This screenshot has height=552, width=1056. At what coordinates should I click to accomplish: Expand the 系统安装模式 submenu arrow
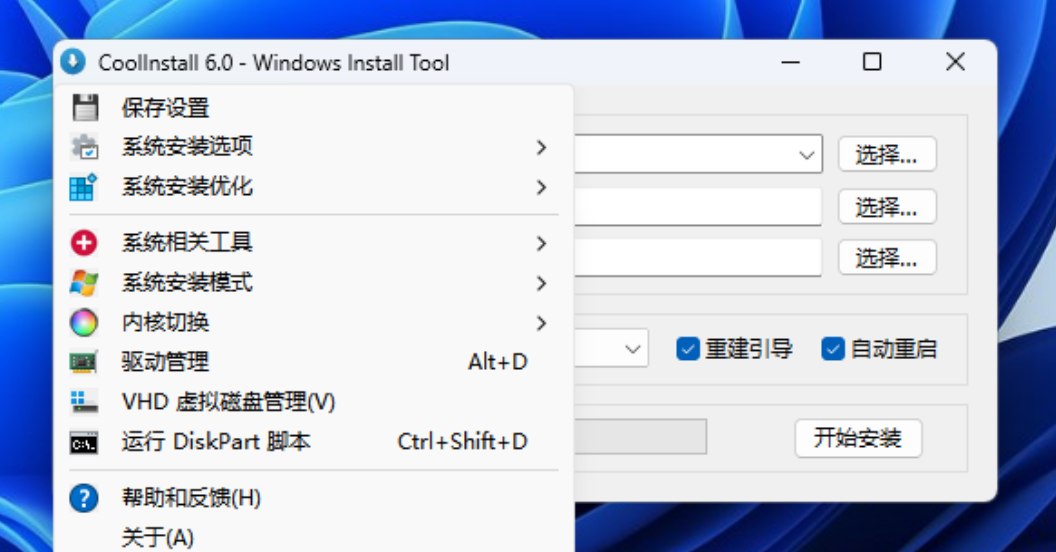(541, 283)
